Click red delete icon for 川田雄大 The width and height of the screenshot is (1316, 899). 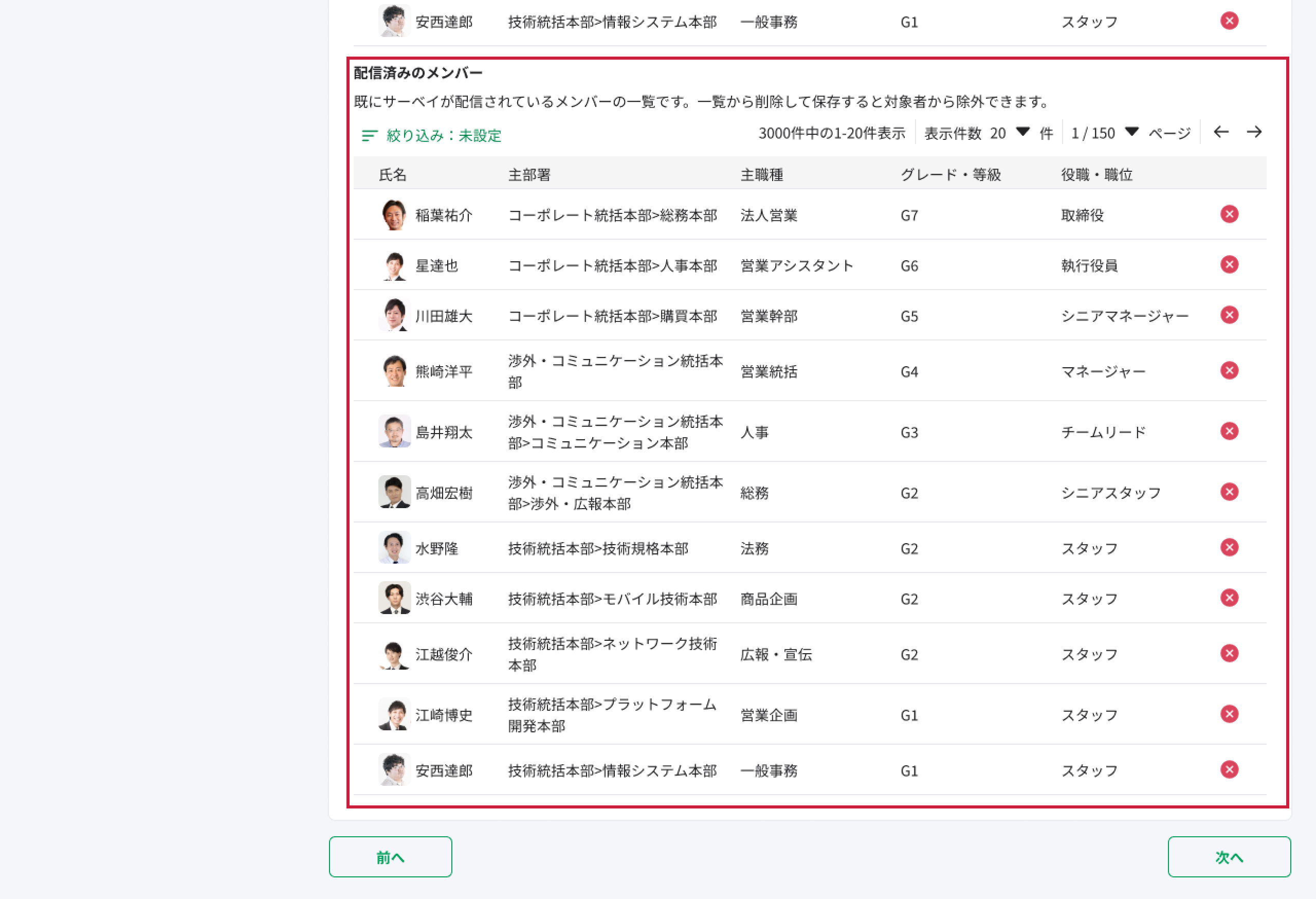[1229, 315]
